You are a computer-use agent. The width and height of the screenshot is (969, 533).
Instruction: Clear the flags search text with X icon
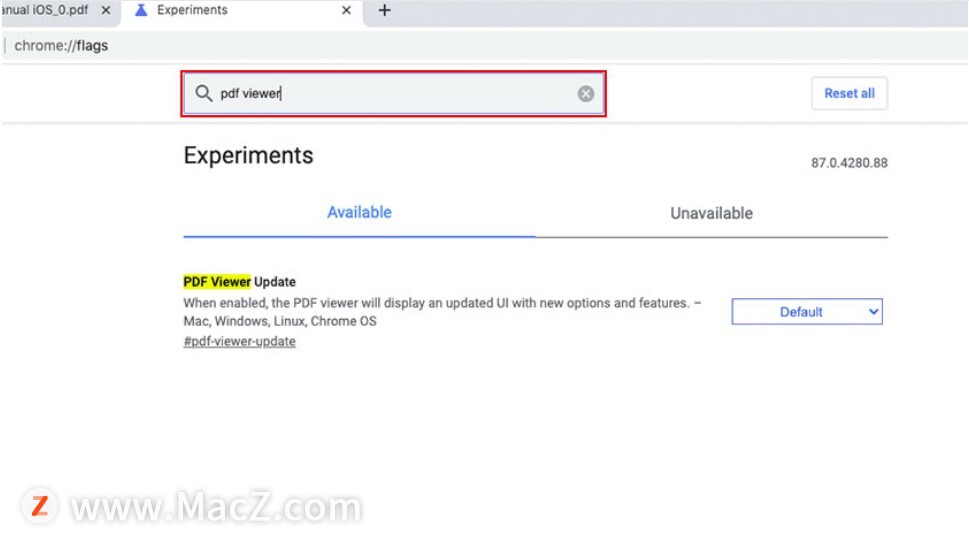[586, 93]
